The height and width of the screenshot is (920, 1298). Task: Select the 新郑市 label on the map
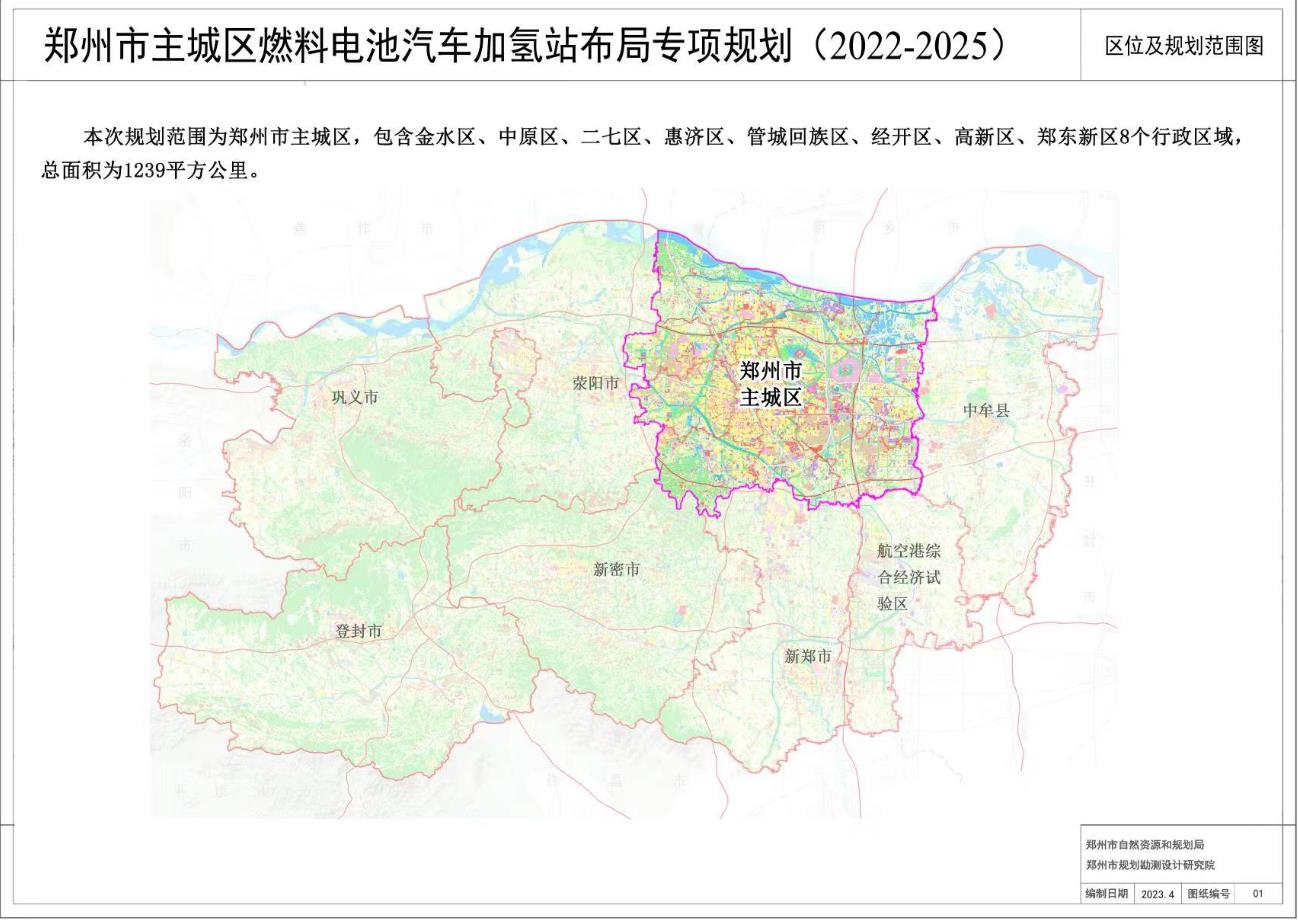point(810,655)
